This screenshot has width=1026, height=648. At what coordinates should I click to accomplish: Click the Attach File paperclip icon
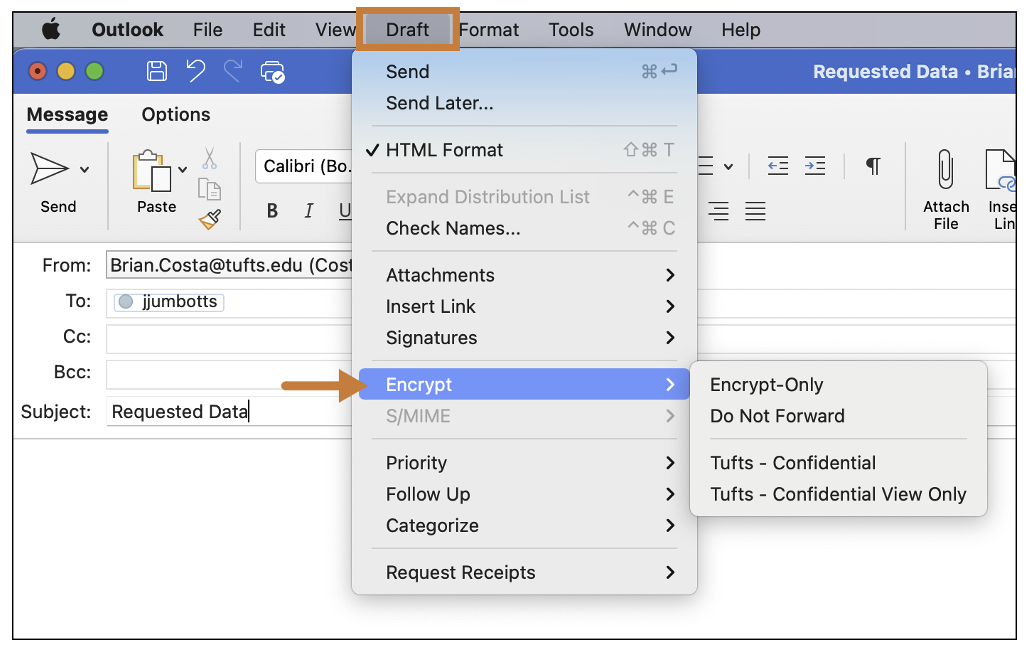[945, 178]
